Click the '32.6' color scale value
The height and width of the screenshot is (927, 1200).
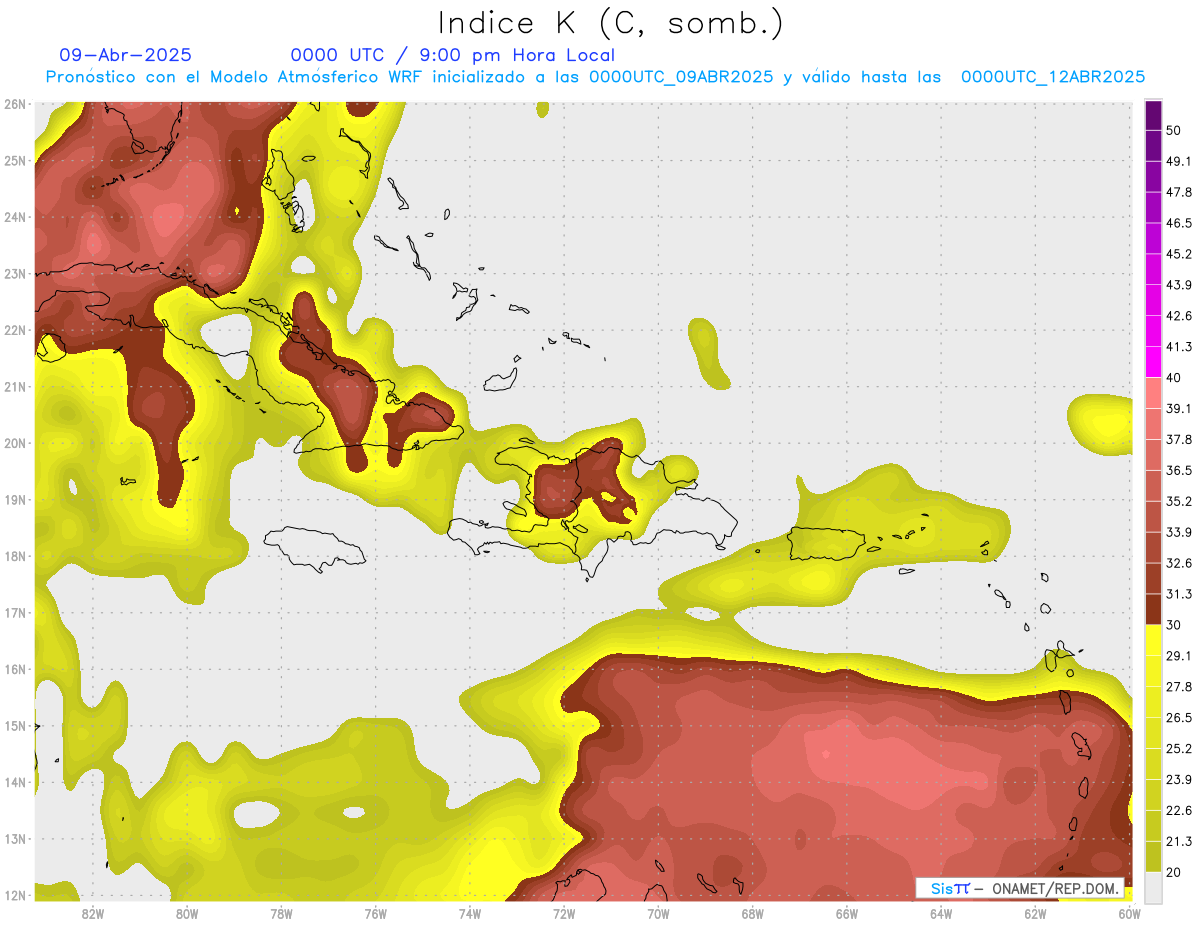(x=1179, y=564)
